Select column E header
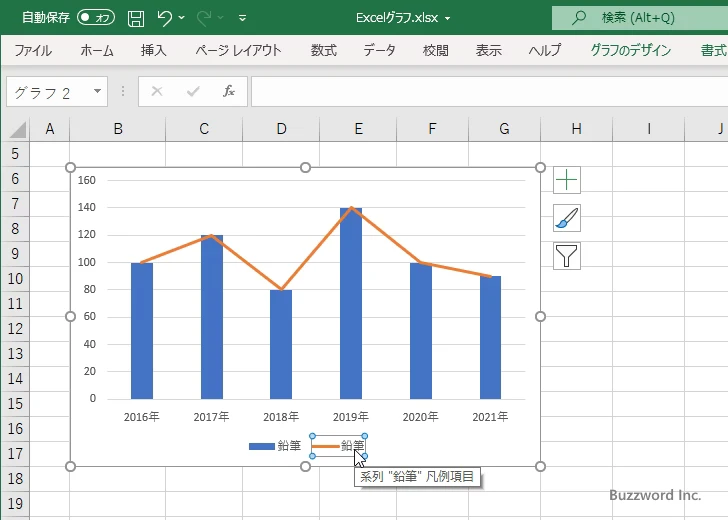Viewport: 728px width, 520px height. 358,129
